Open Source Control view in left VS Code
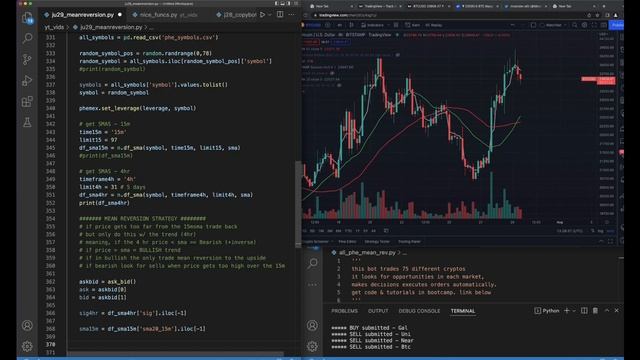 [27, 60]
